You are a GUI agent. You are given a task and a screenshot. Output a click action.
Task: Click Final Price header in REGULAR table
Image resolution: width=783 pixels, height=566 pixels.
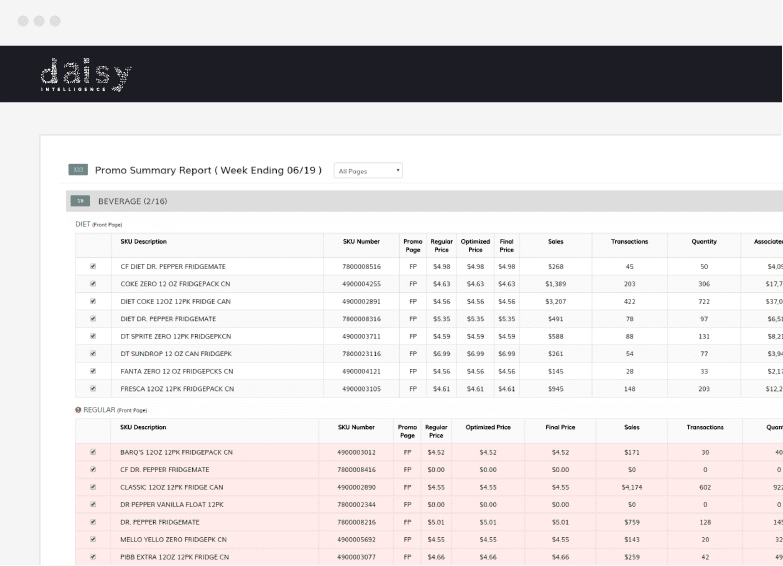click(x=560, y=428)
